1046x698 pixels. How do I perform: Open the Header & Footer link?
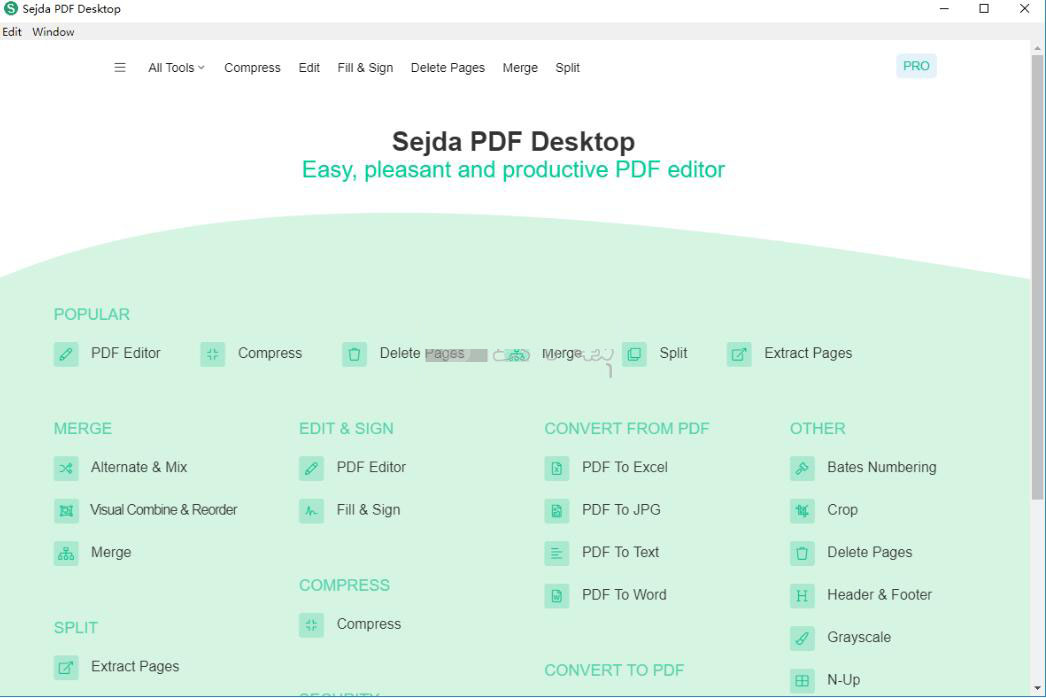879,595
